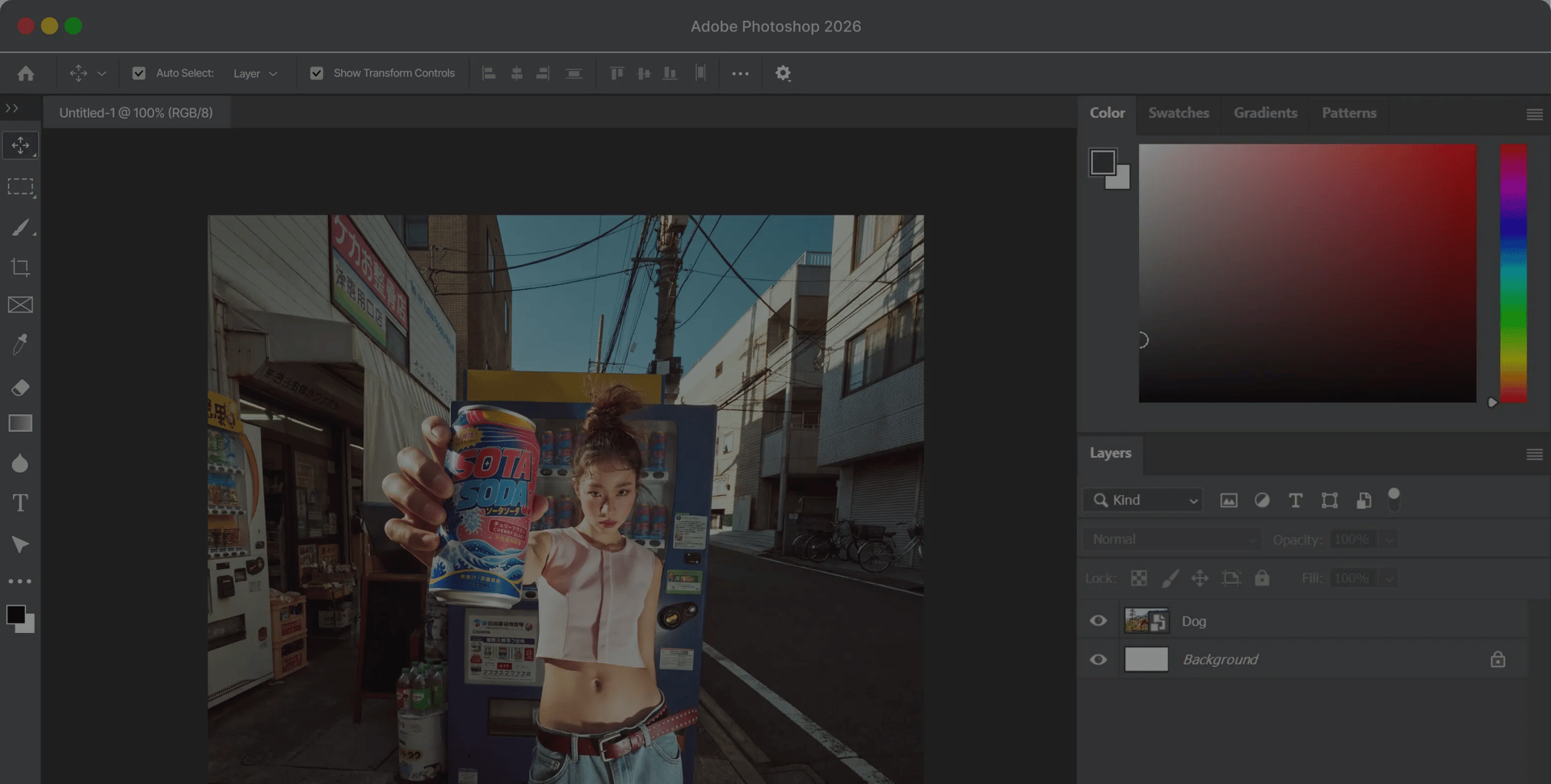Select the Crop tool
This screenshot has height=784, width=1551.
tap(20, 267)
